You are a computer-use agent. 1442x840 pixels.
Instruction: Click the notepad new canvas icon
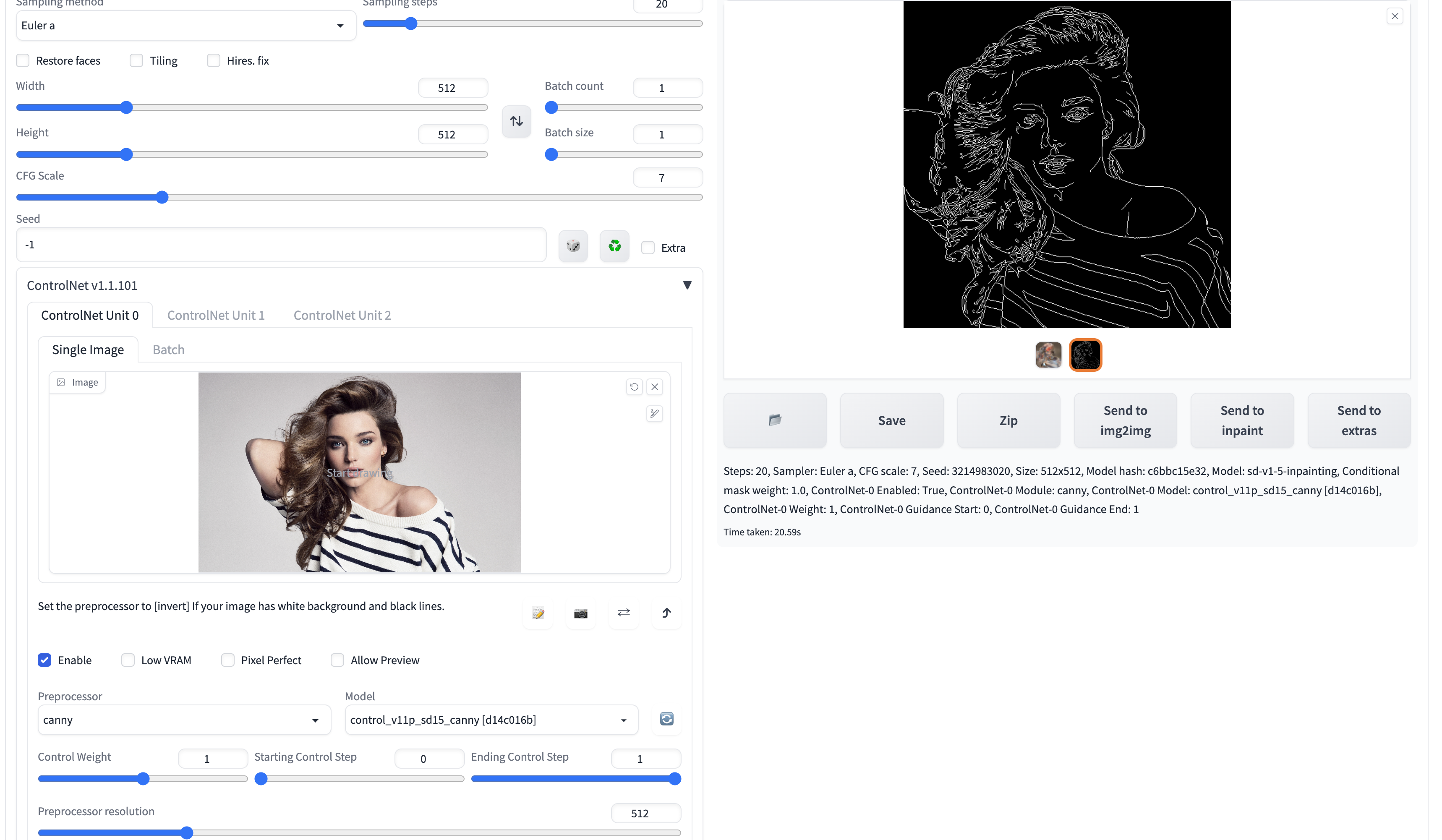tap(538, 613)
